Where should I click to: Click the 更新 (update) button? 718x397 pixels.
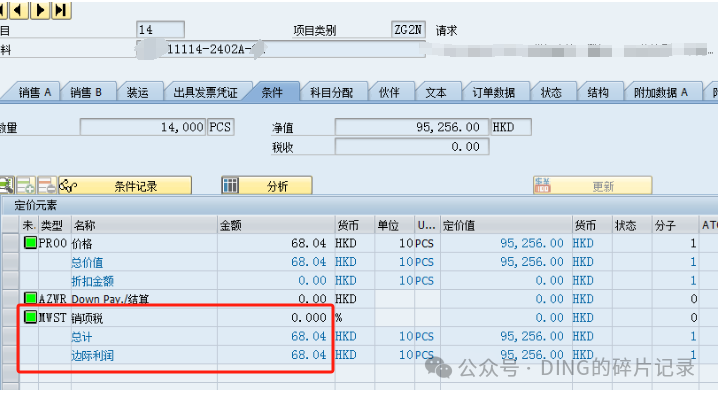point(593,185)
